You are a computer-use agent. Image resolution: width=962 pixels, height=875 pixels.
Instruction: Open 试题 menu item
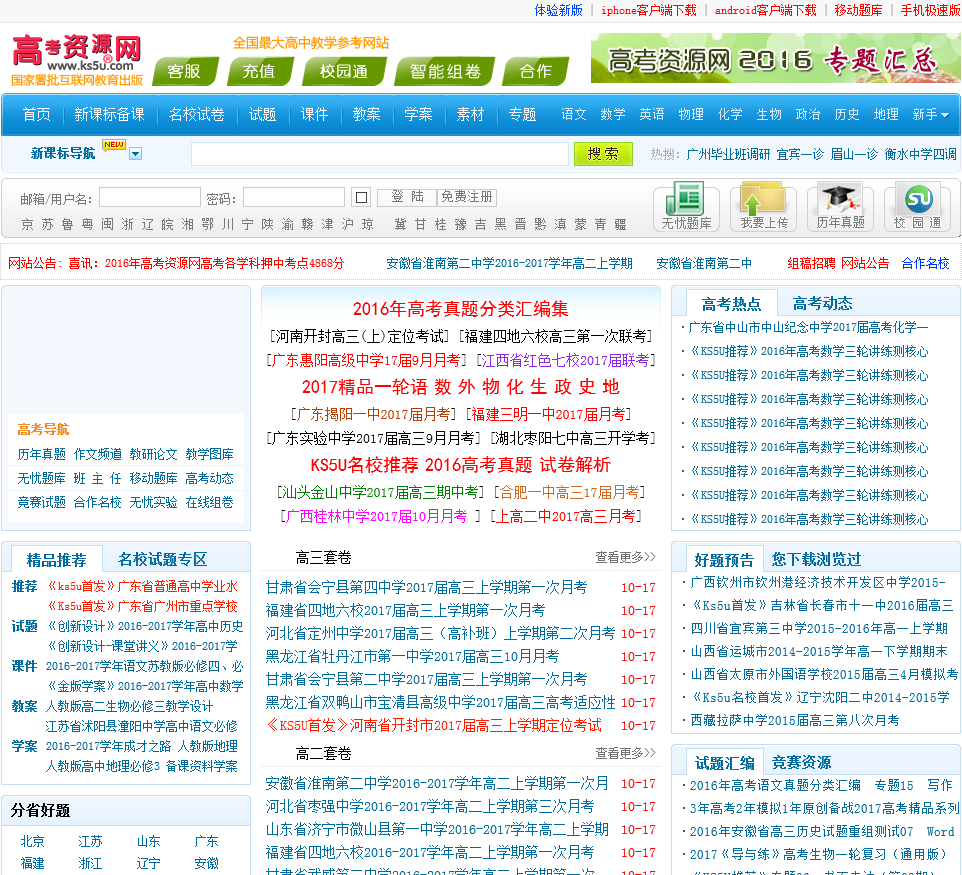pos(262,115)
